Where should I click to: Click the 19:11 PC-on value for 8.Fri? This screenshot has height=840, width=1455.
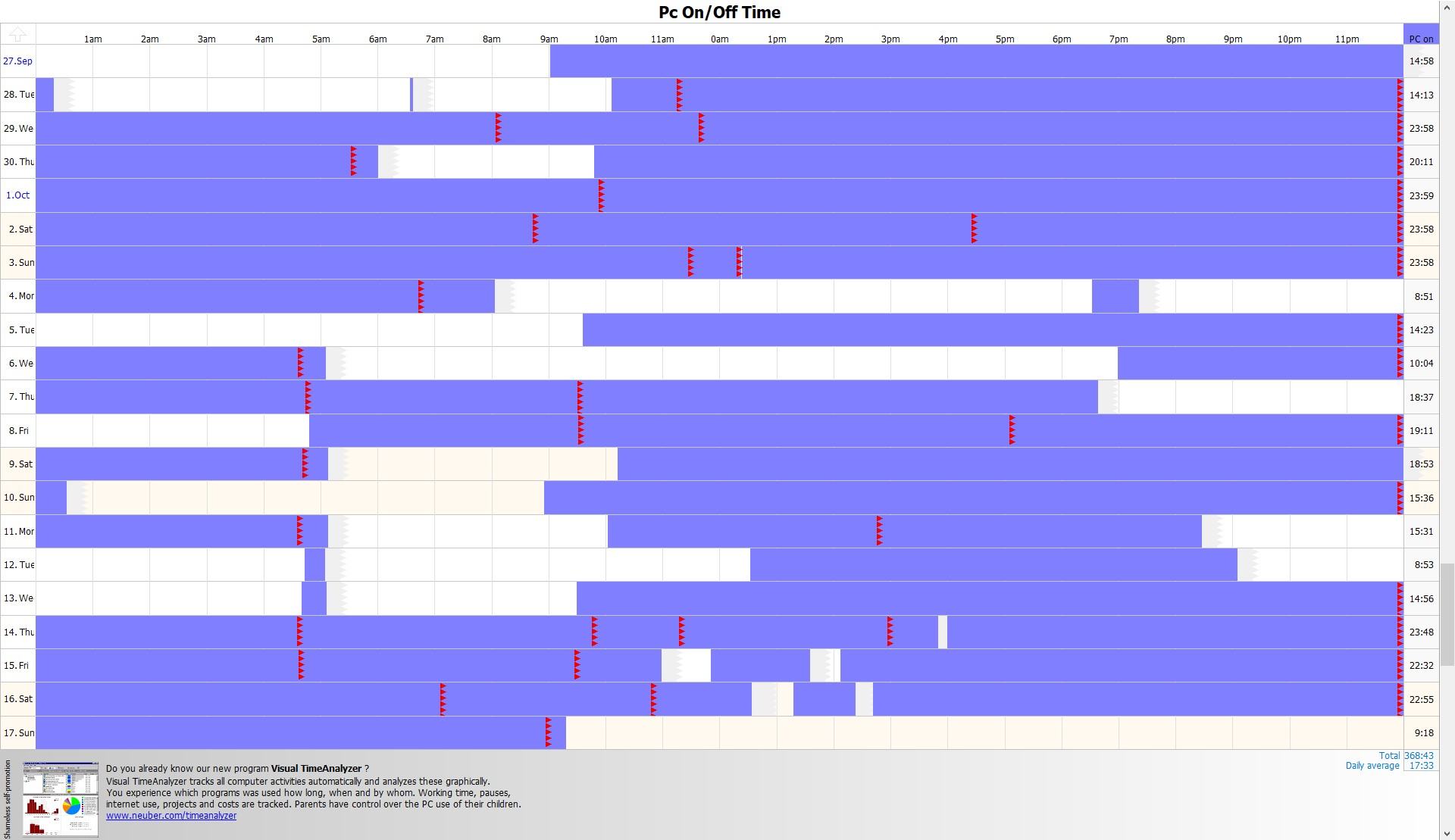1421,431
